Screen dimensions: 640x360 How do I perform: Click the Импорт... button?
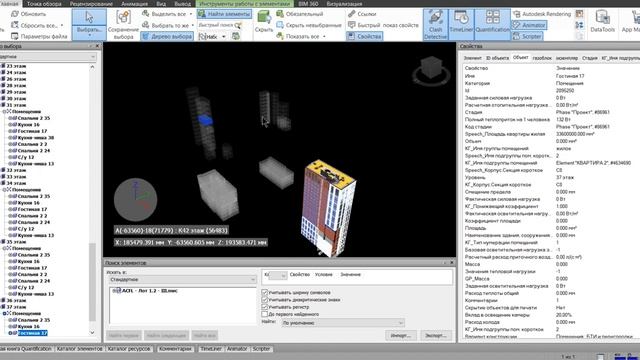(x=401, y=336)
